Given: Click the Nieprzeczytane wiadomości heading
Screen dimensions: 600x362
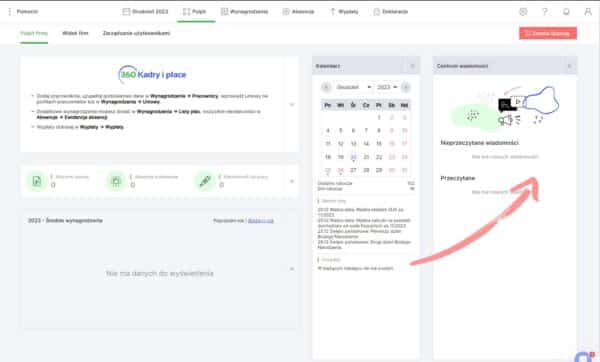Looking at the screenshot, I should click(x=479, y=143).
